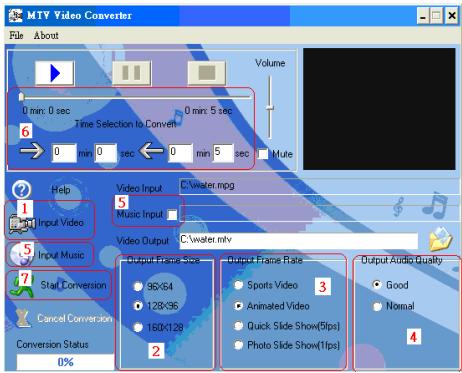Viewport: 462px width, 373px height.
Task: Click the start time seconds field
Action: (106, 153)
